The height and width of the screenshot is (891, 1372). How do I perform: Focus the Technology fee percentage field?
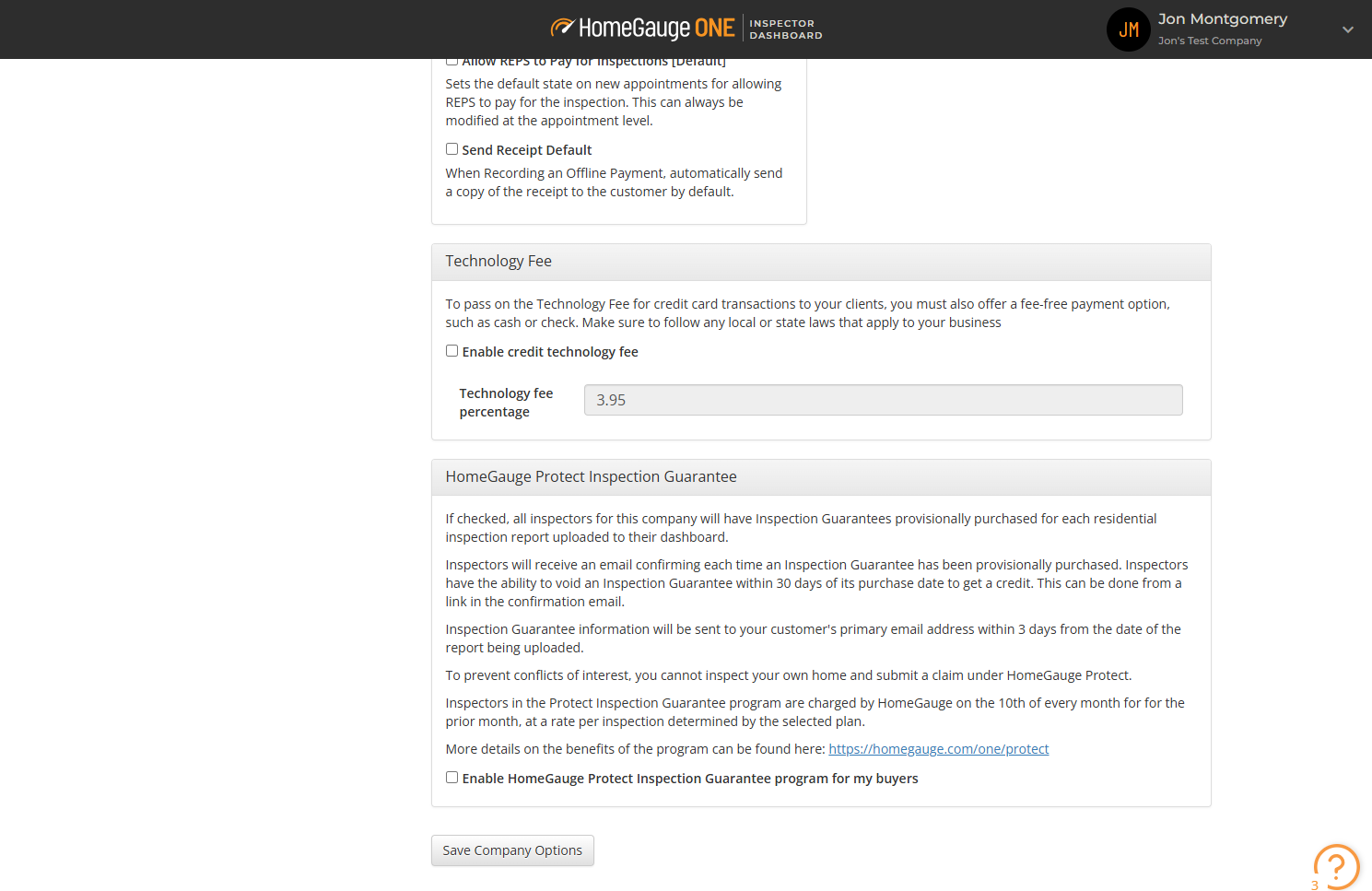[883, 400]
